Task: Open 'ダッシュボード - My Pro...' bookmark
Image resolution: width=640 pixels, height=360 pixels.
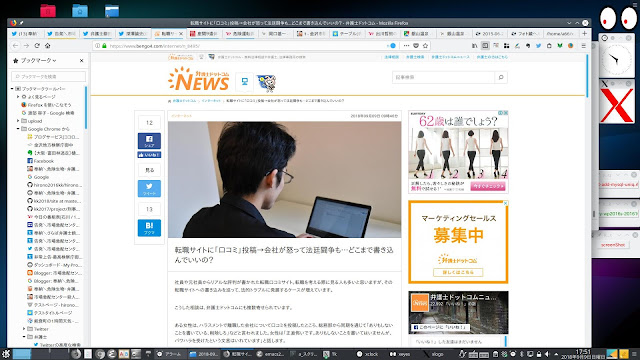Action: click(x=55, y=265)
